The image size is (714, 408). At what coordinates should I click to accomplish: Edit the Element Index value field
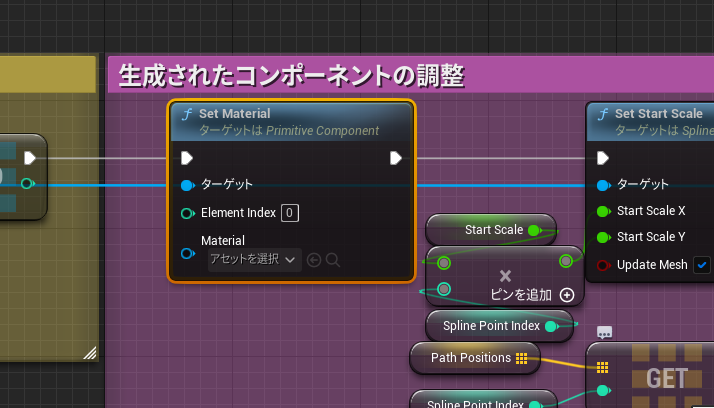coord(290,213)
